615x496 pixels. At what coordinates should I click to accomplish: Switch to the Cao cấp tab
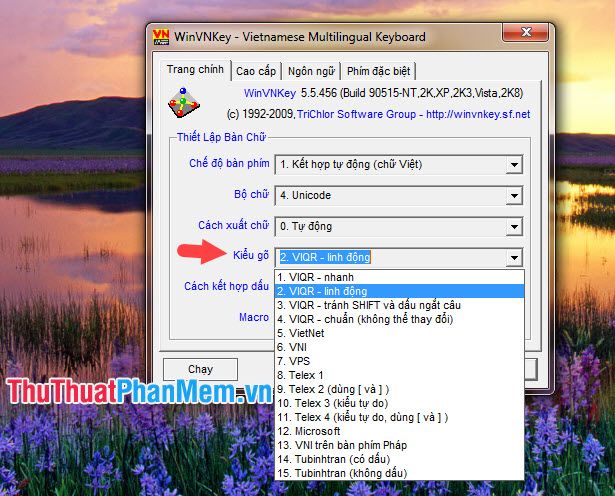255,71
